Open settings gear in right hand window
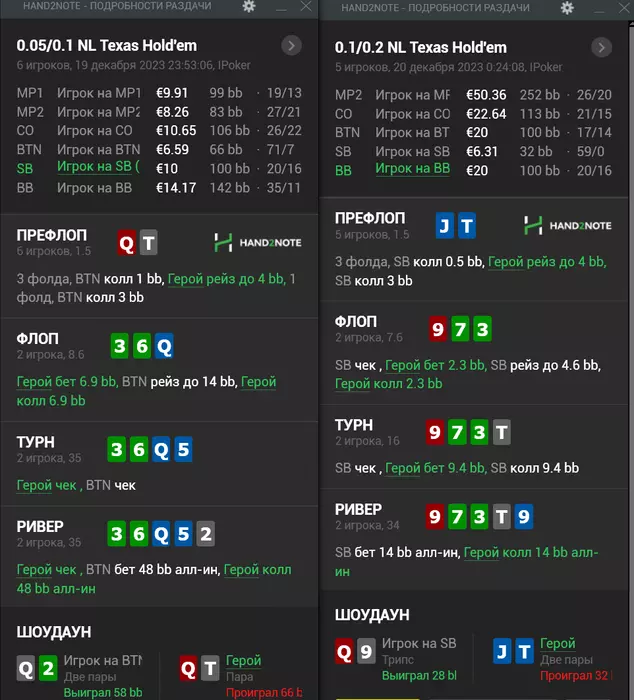The image size is (634, 700). (567, 6)
